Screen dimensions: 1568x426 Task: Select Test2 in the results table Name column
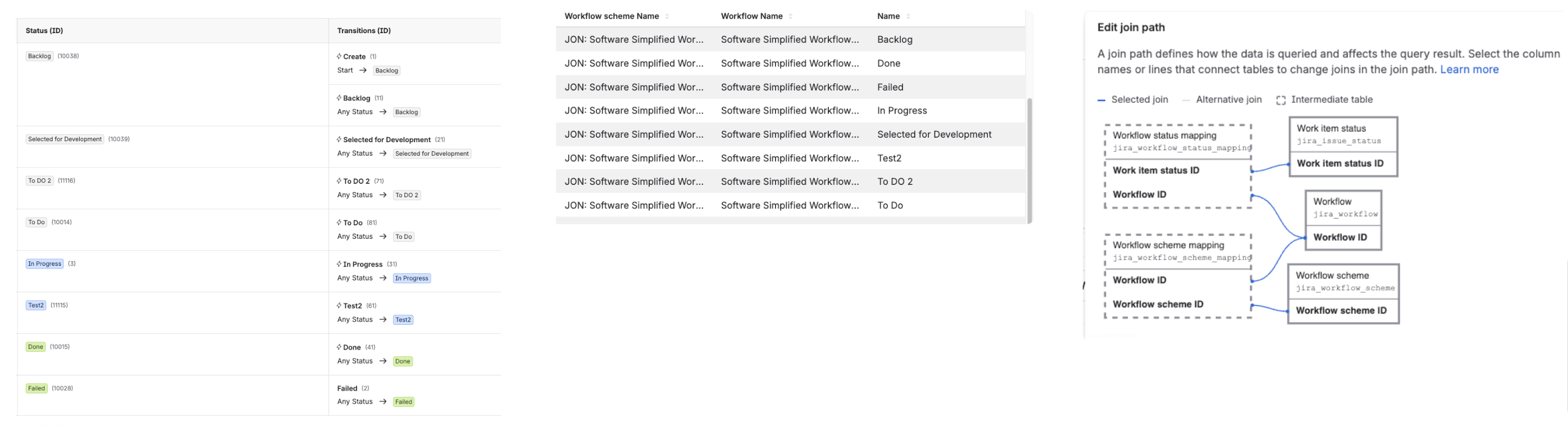pyautogui.click(x=890, y=158)
